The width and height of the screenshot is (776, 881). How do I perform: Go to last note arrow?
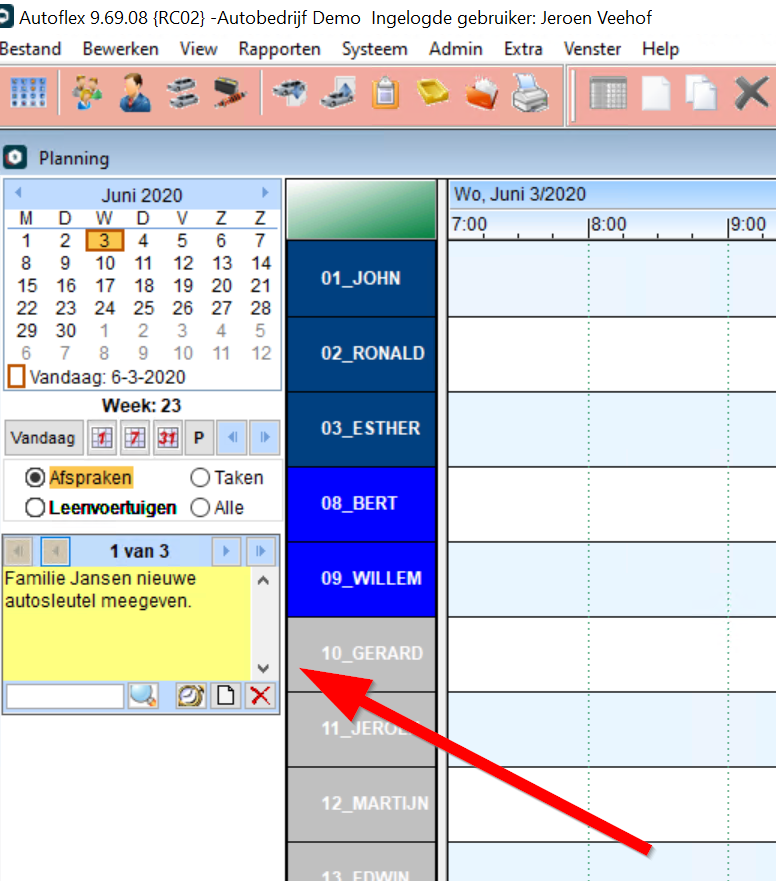click(260, 551)
